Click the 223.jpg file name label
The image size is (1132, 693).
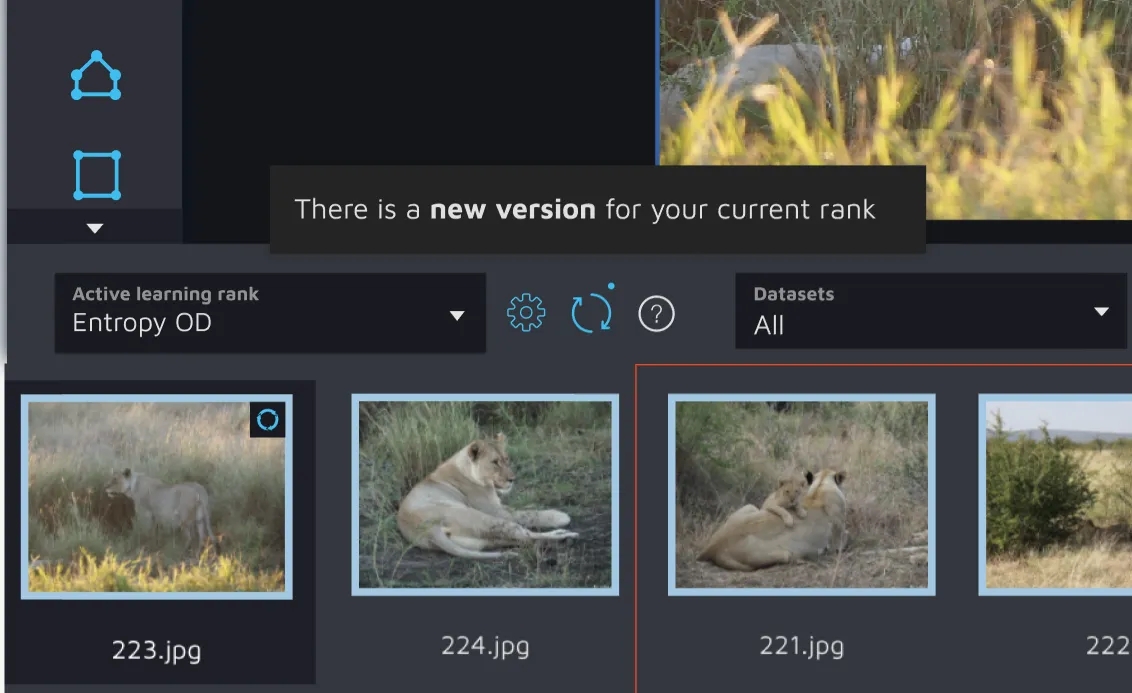pyautogui.click(x=156, y=651)
